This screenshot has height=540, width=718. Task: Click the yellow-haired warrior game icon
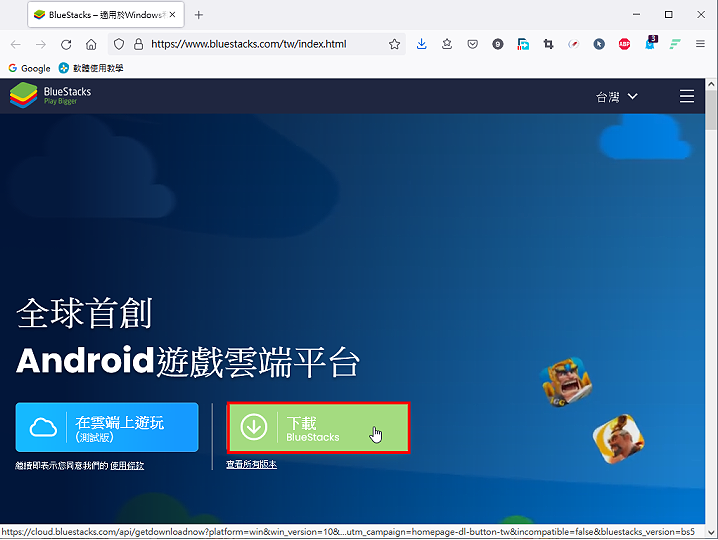click(x=567, y=382)
